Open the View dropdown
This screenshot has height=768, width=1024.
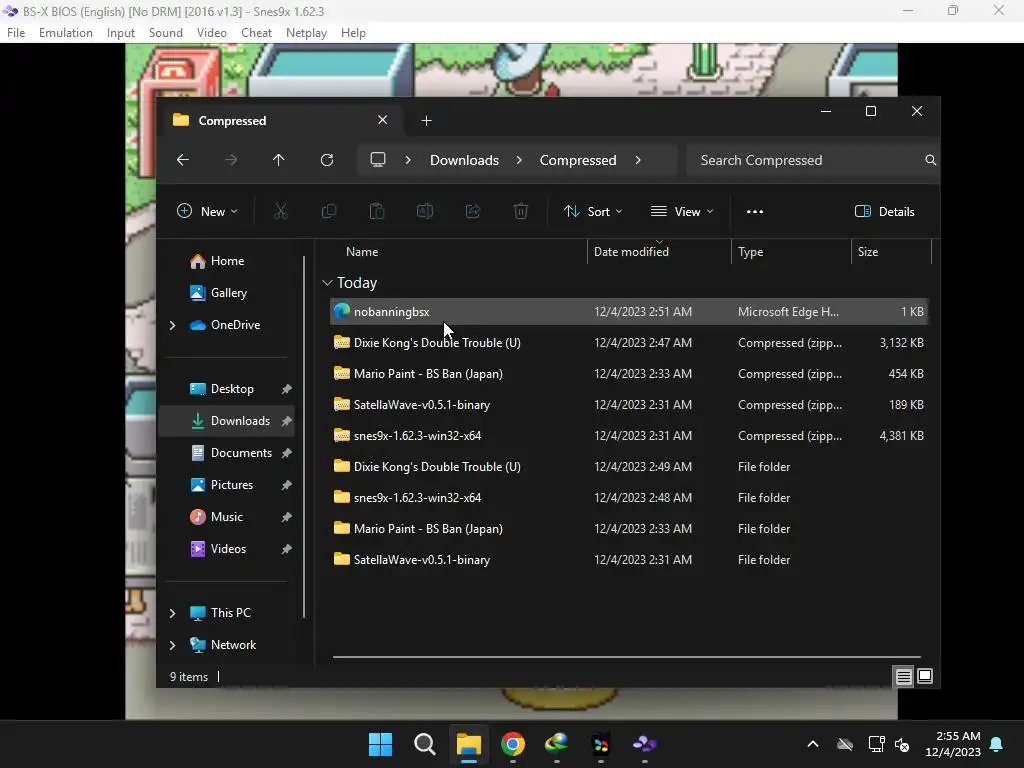681,212
